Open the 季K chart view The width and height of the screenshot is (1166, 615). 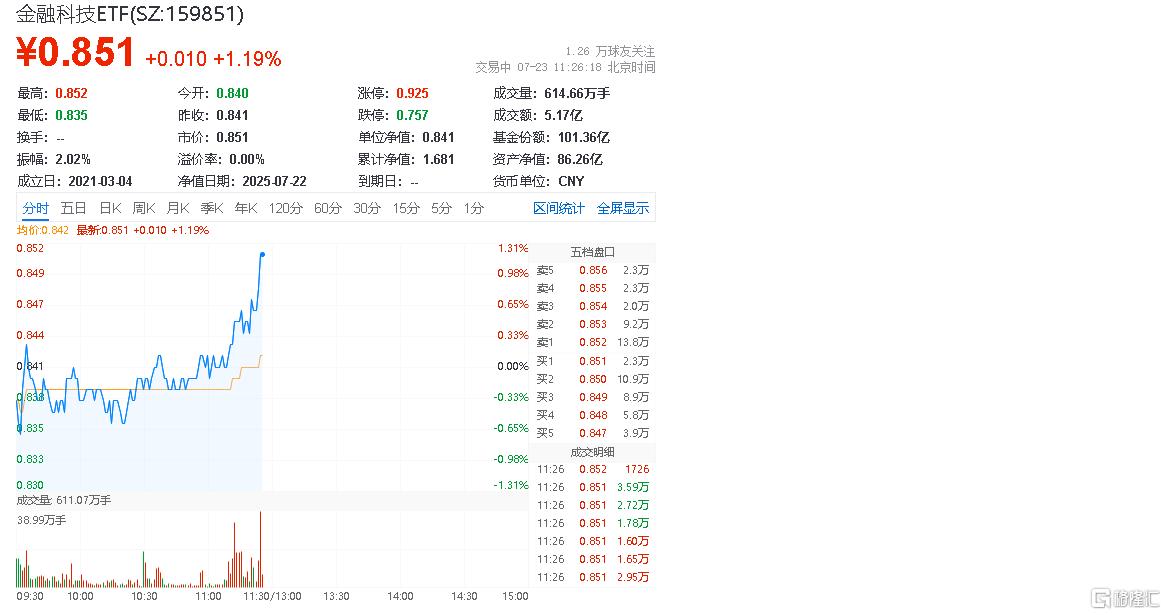(212, 208)
